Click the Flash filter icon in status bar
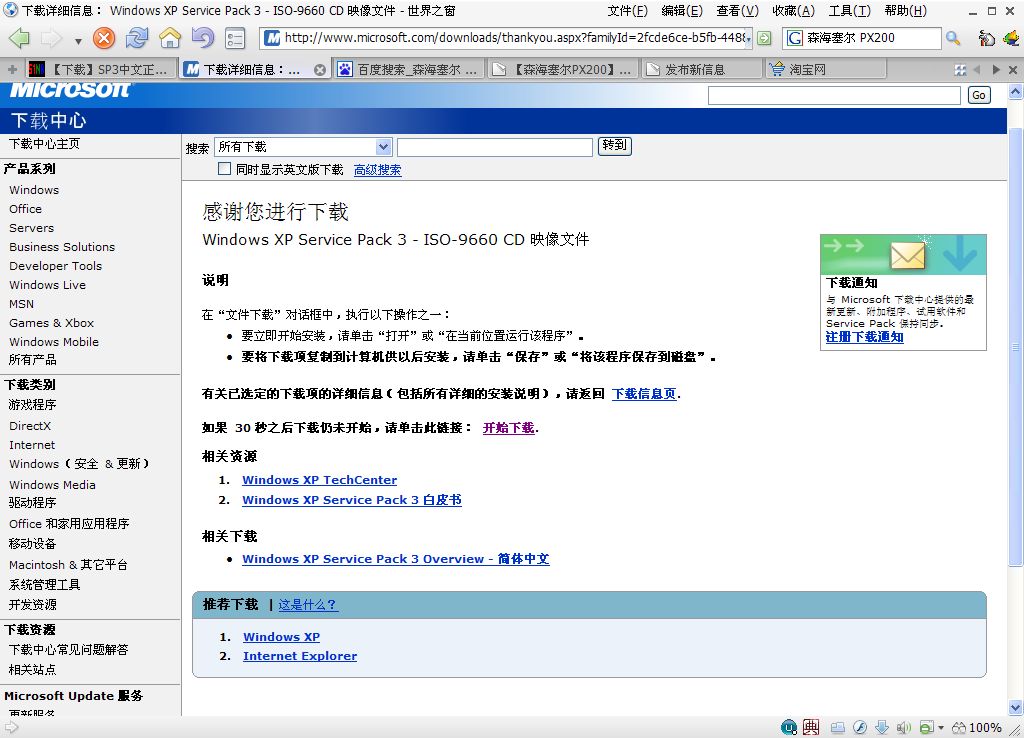 click(x=860, y=727)
